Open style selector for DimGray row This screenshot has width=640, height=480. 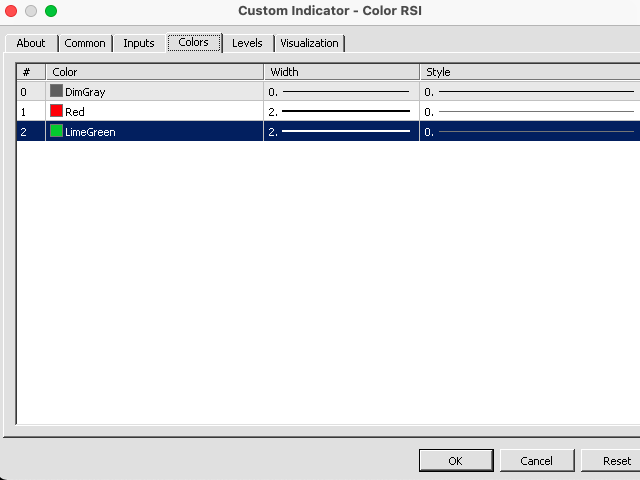[530, 91]
